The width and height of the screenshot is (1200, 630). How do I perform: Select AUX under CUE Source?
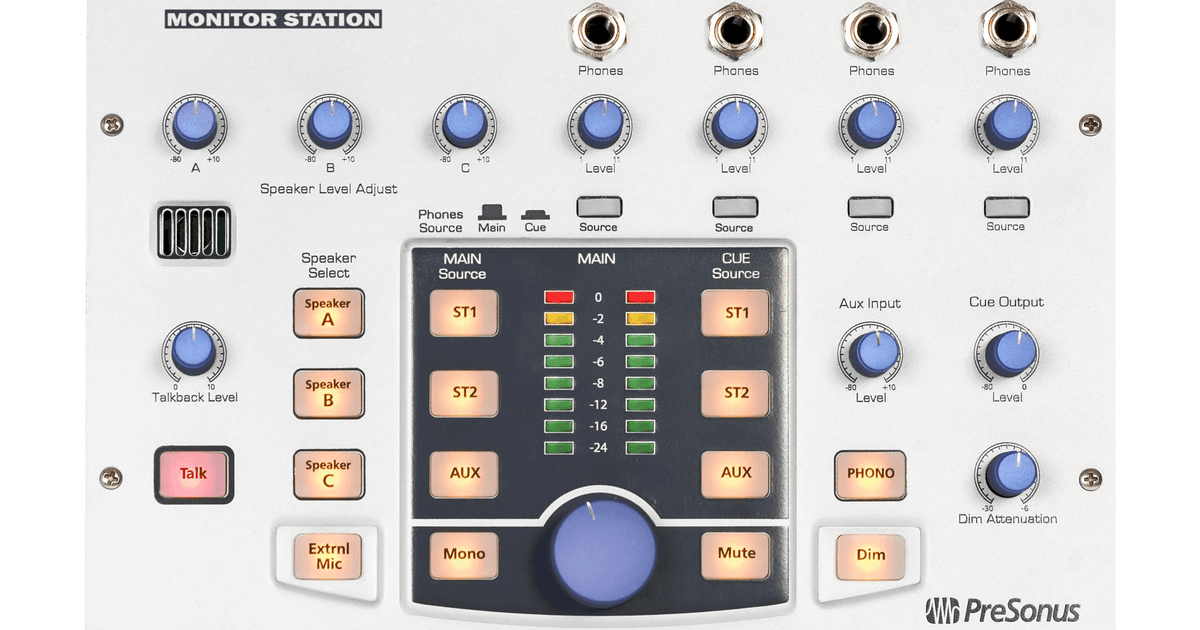pos(736,473)
